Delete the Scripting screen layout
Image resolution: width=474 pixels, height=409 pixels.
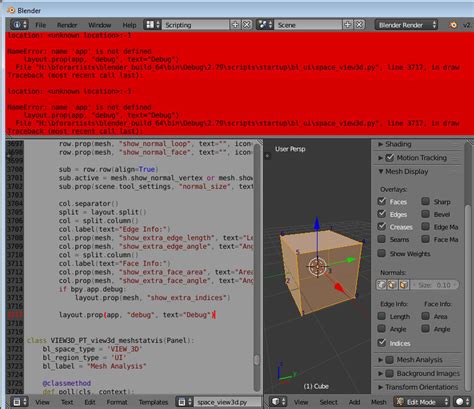coord(247,25)
